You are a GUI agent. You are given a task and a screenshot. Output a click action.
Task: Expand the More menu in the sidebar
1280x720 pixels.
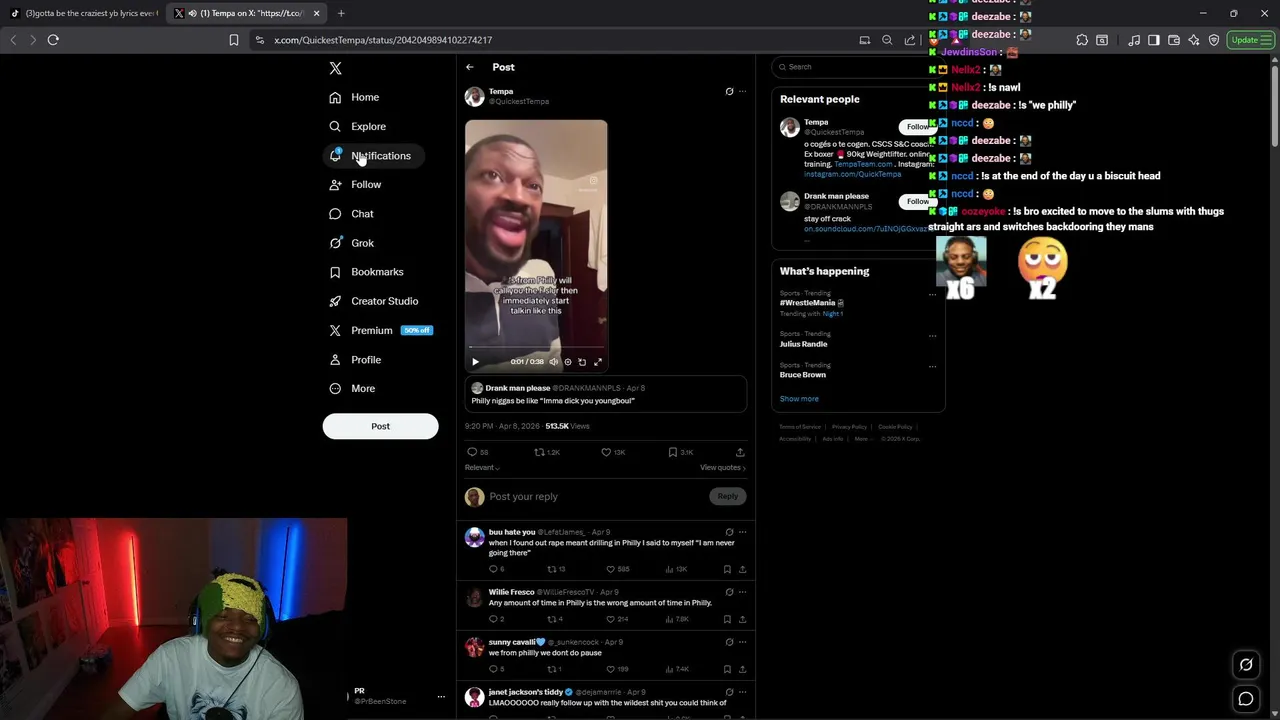(x=353, y=389)
